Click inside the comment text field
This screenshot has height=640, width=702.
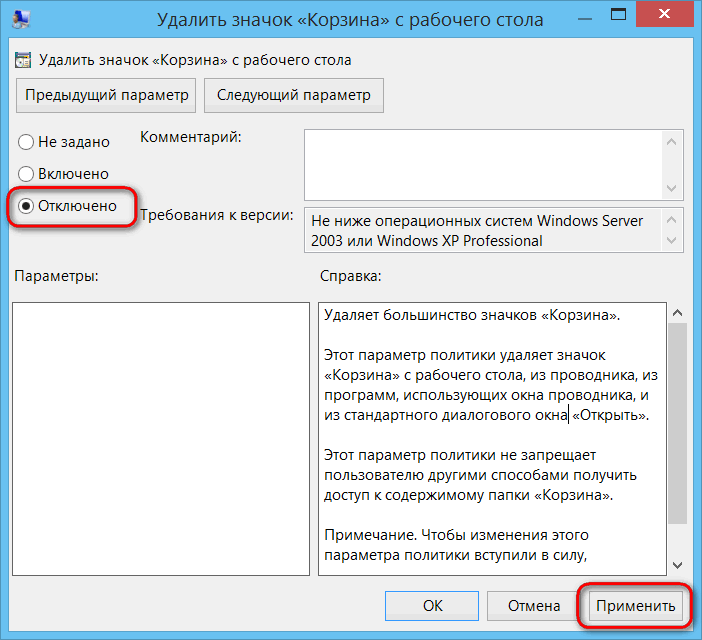point(483,165)
